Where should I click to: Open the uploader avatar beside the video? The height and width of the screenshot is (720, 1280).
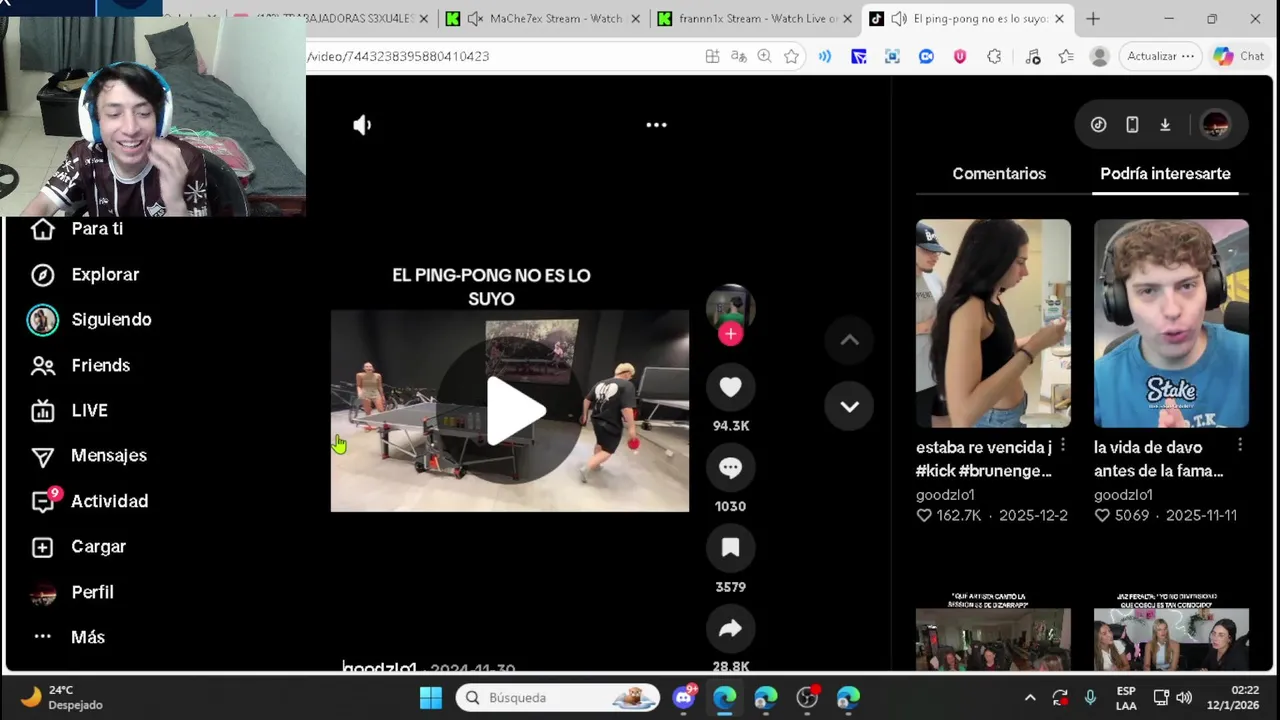tap(731, 308)
